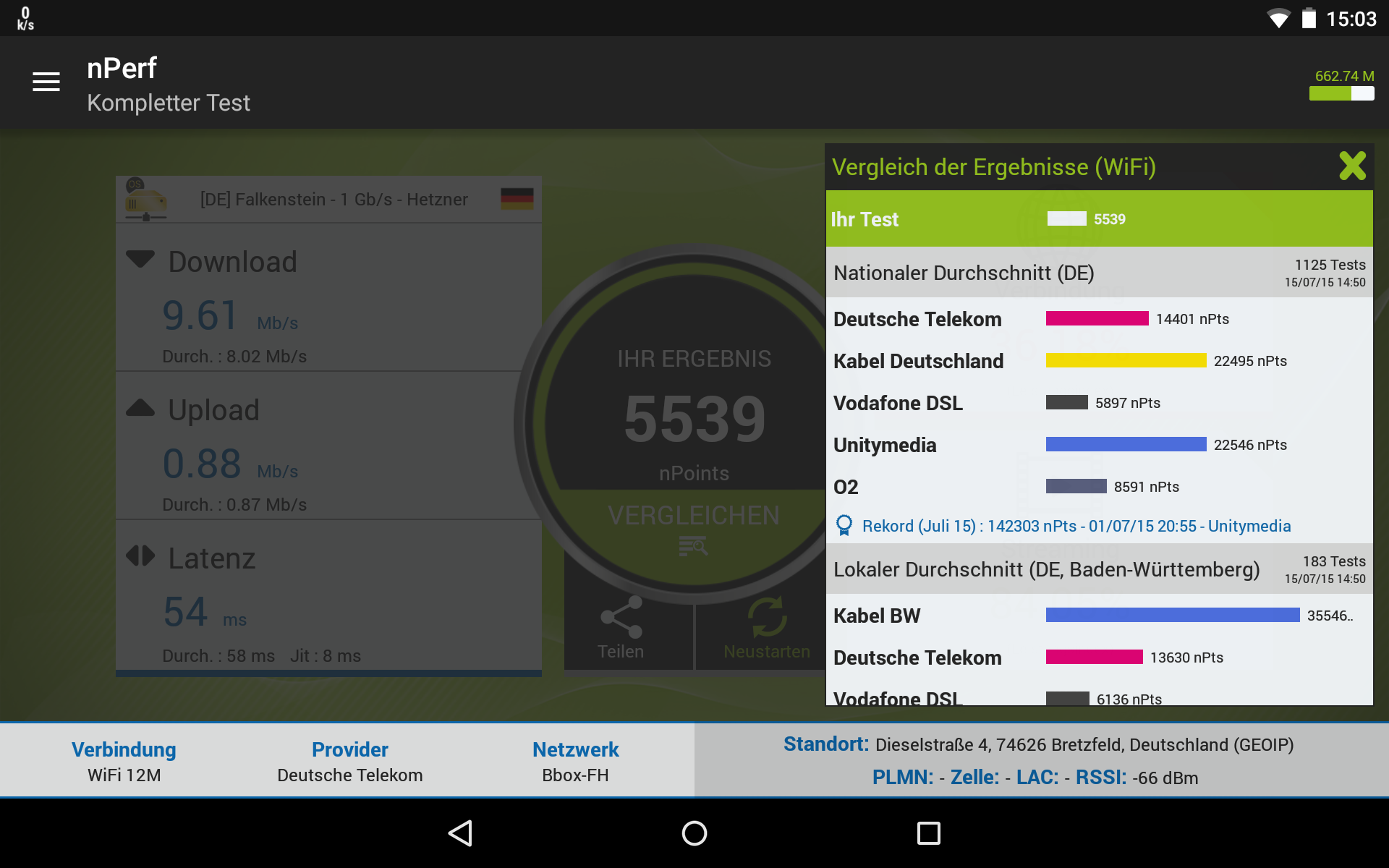1389x868 pixels.
Task: Tap the network speed k/s indicator
Action: pos(25,19)
